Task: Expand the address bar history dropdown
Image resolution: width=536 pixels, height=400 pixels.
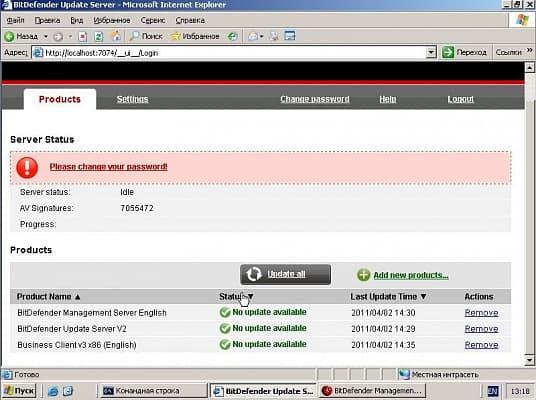Action: pyautogui.click(x=431, y=52)
